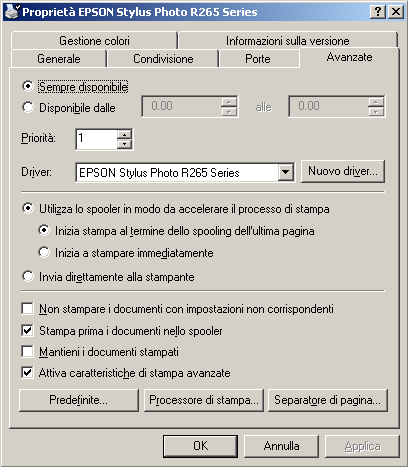Viewport: 408px width, 467px height.
Task: Click the printer icon in title bar
Action: [12, 11]
